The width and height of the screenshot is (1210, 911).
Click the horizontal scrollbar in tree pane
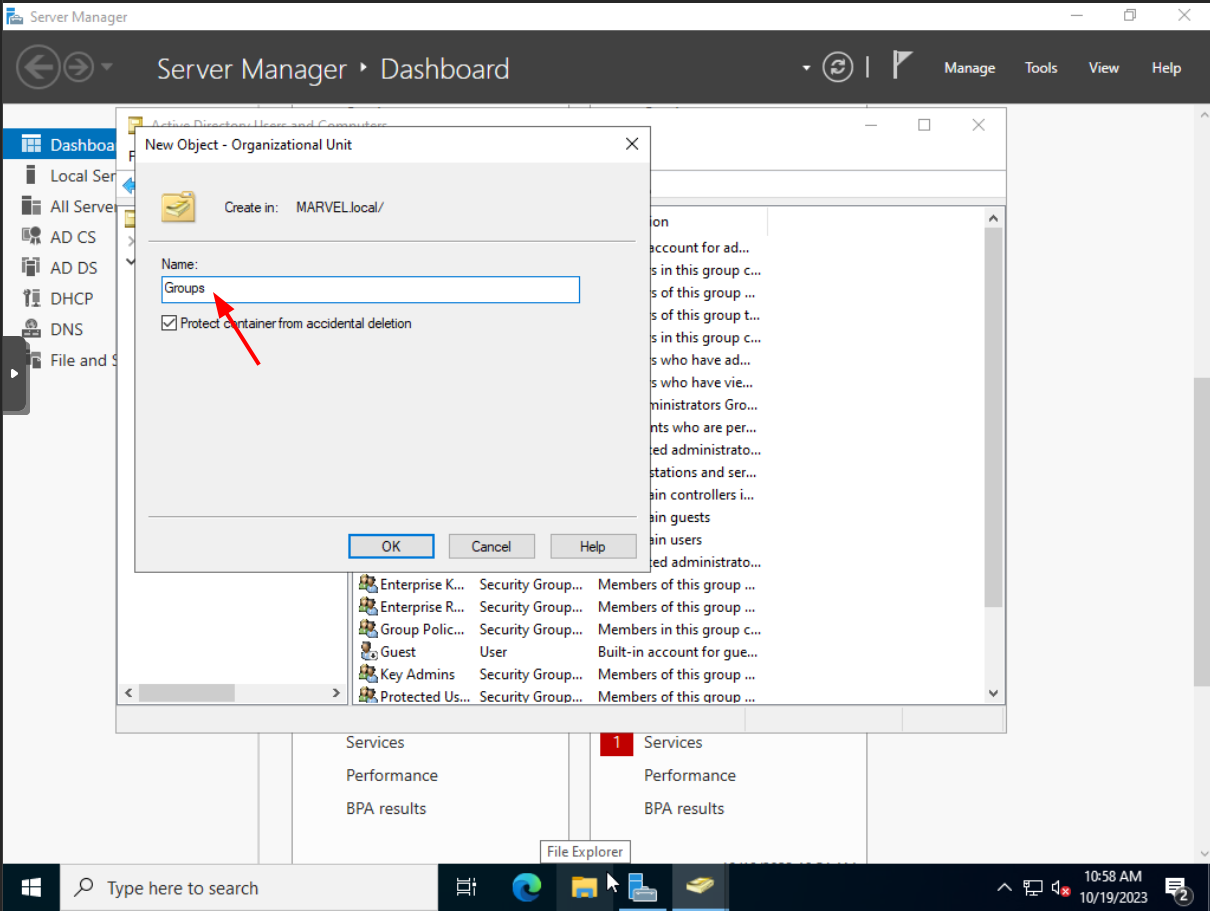click(187, 693)
